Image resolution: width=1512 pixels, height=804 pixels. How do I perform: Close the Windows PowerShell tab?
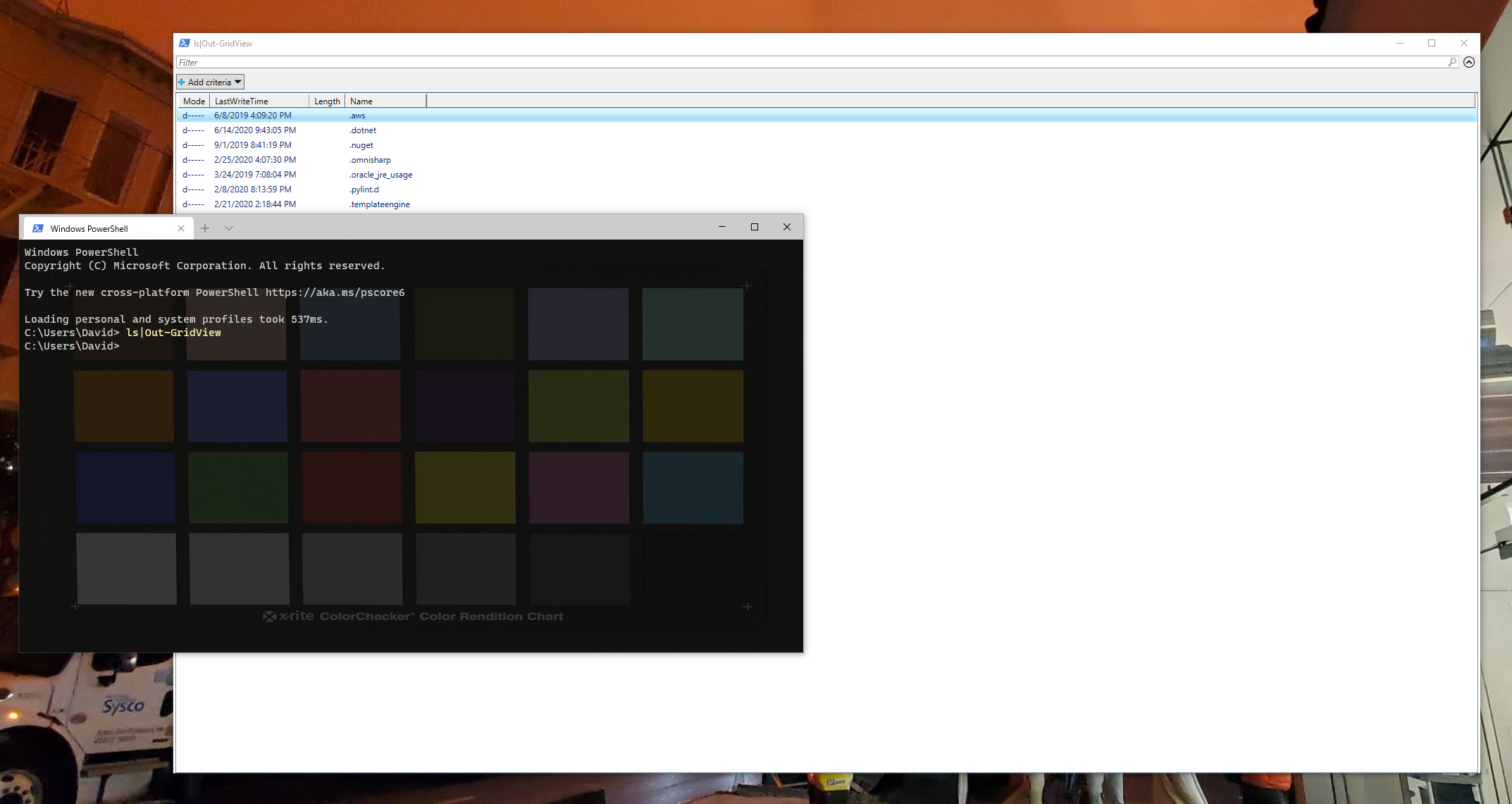click(181, 228)
